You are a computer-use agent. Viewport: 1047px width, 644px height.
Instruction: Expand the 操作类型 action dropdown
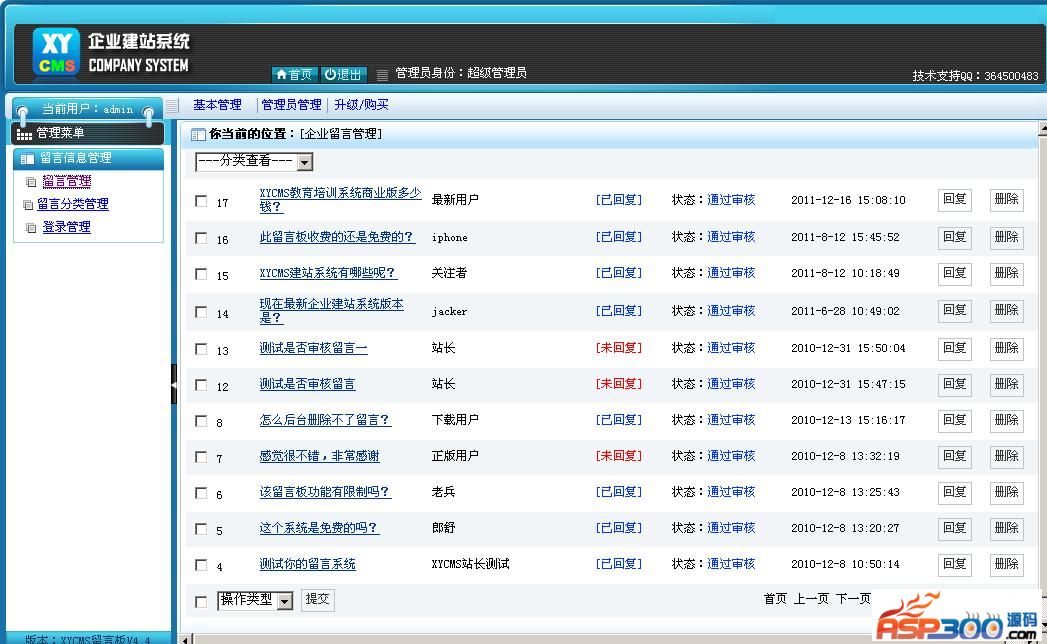(285, 601)
